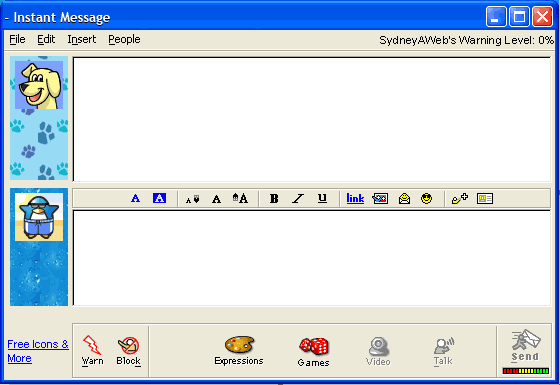Decrease the font size
The width and height of the screenshot is (560, 385).
tap(192, 199)
